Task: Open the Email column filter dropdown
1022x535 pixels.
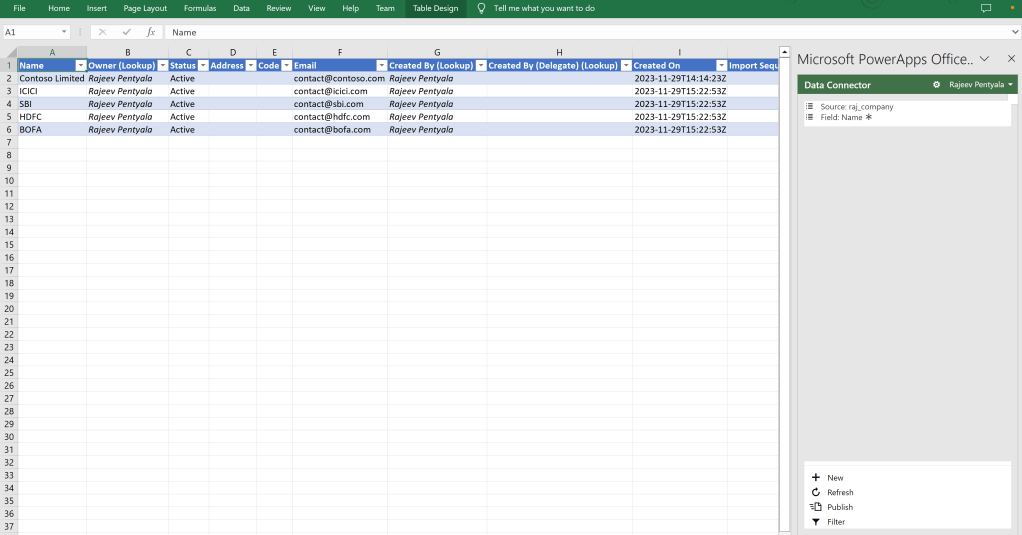Action: pos(381,66)
